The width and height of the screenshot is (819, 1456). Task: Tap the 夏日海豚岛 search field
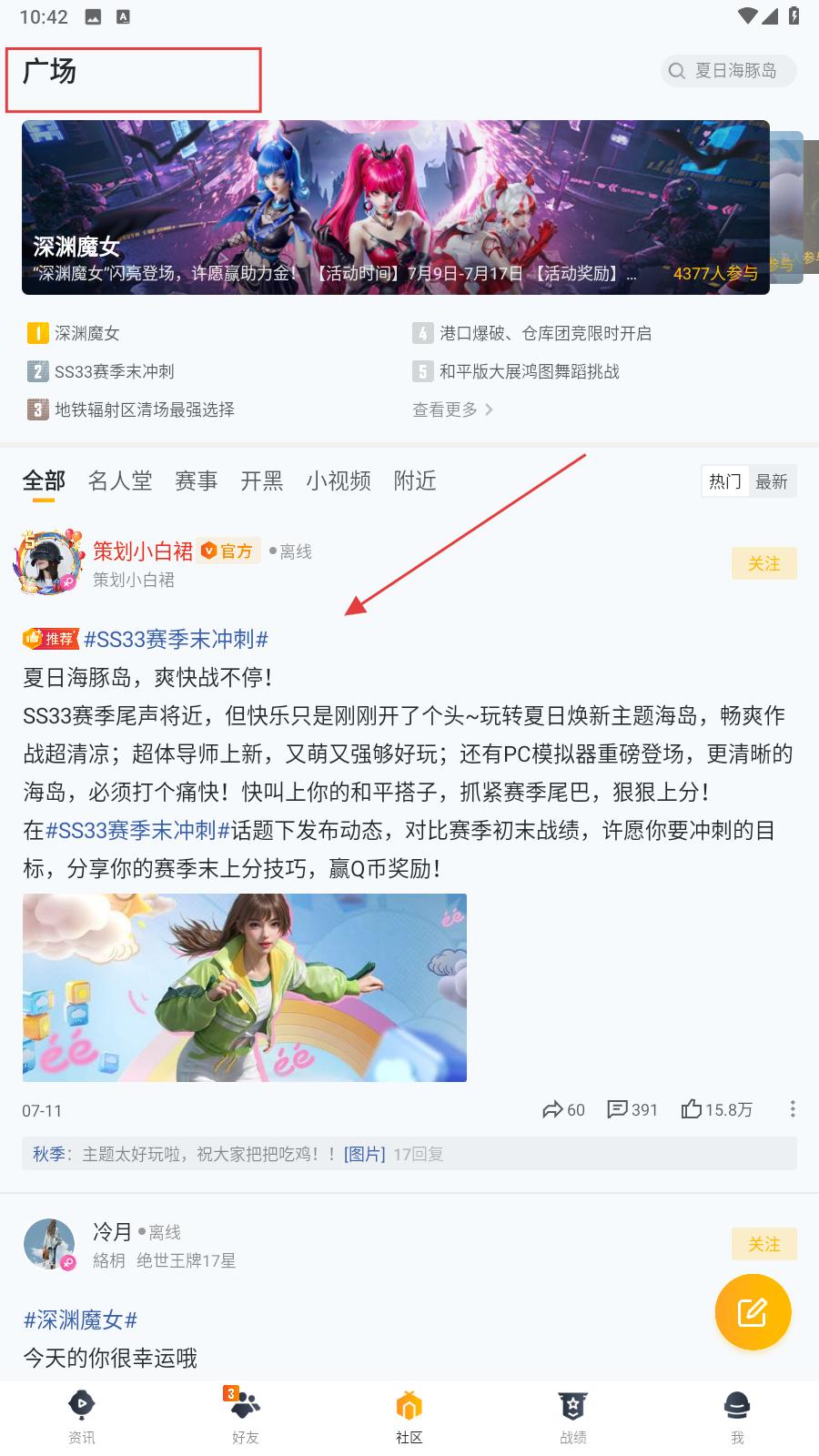pos(729,71)
